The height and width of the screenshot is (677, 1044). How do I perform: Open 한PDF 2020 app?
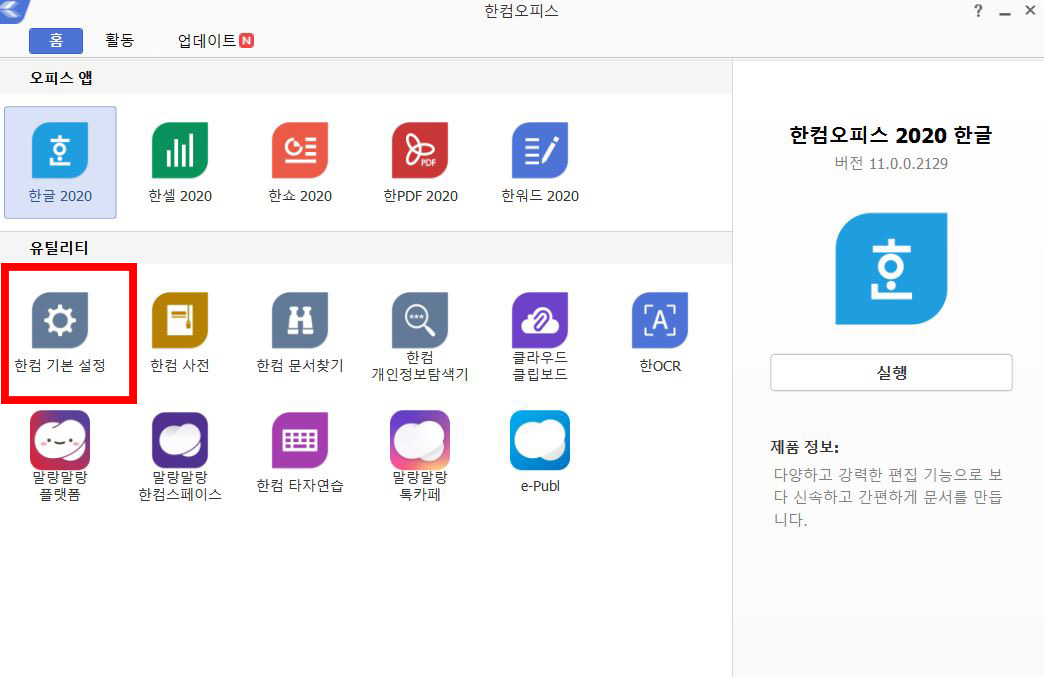tap(420, 150)
